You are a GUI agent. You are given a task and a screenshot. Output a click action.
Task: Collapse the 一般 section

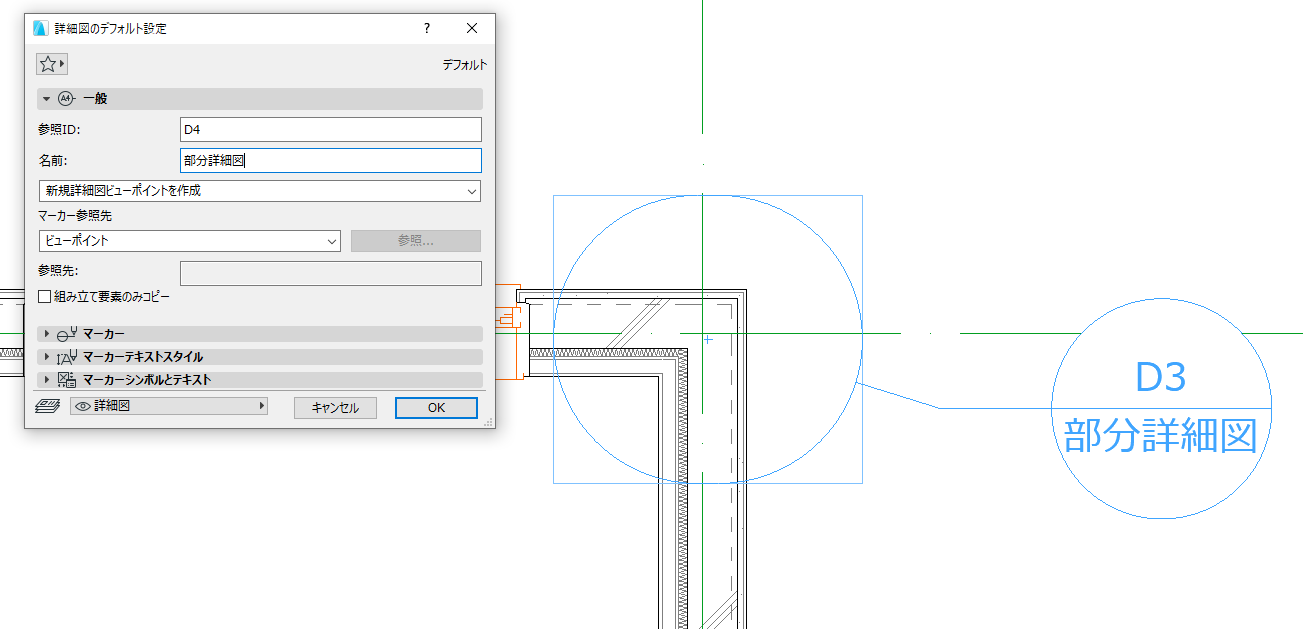pyautogui.click(x=46, y=99)
